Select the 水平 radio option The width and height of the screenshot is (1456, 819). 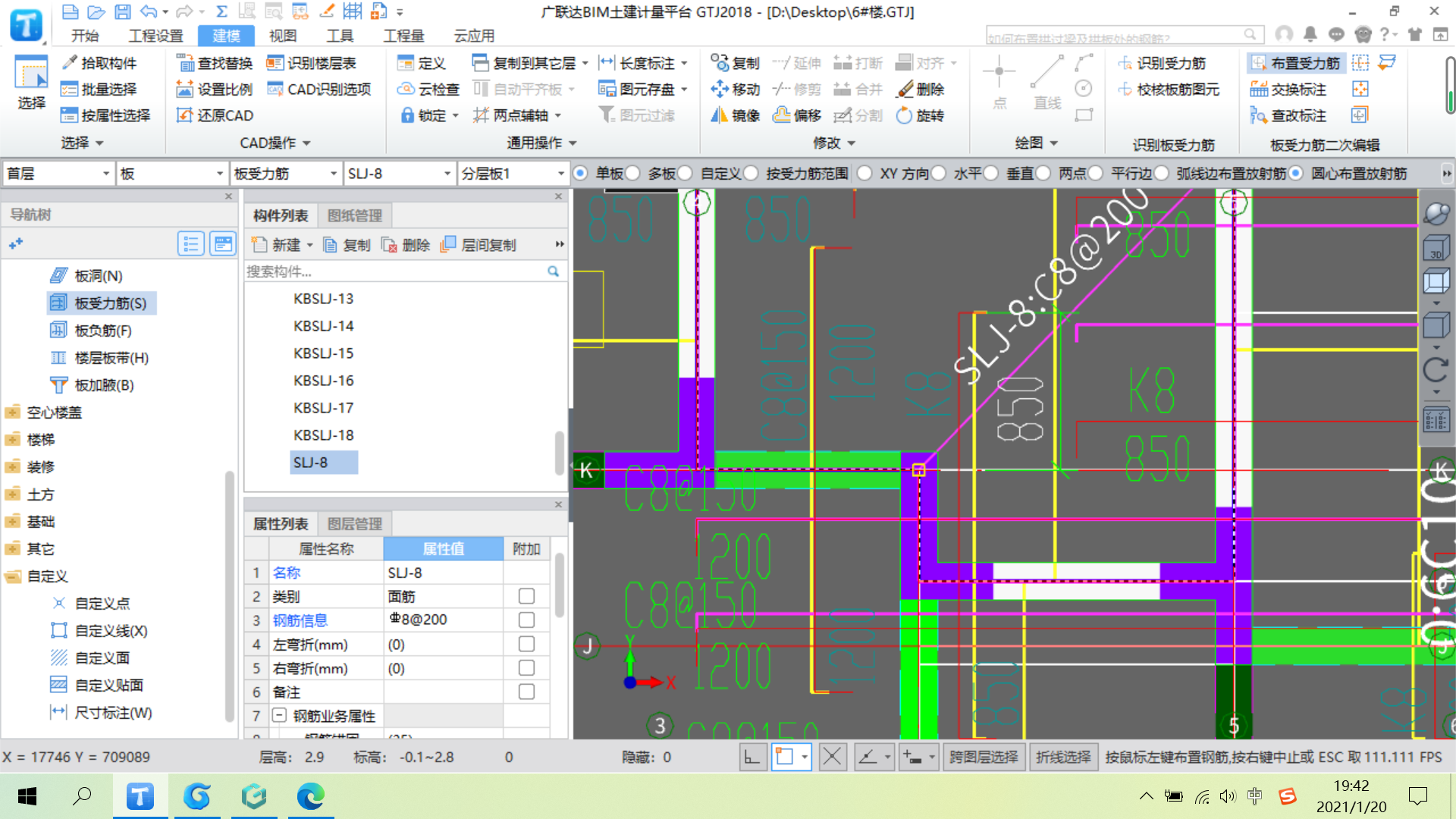(939, 174)
